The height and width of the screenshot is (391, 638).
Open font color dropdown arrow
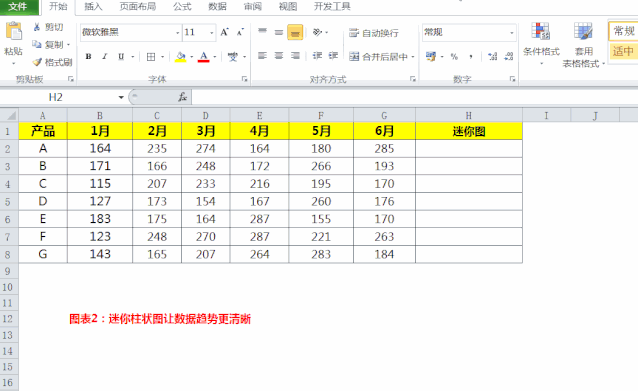(214, 57)
